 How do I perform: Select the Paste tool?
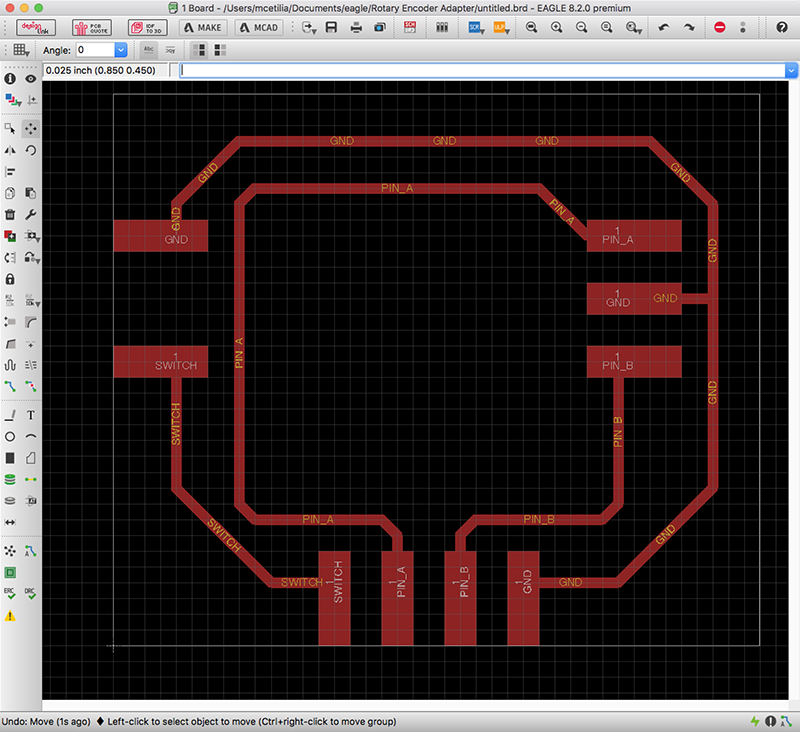31,193
